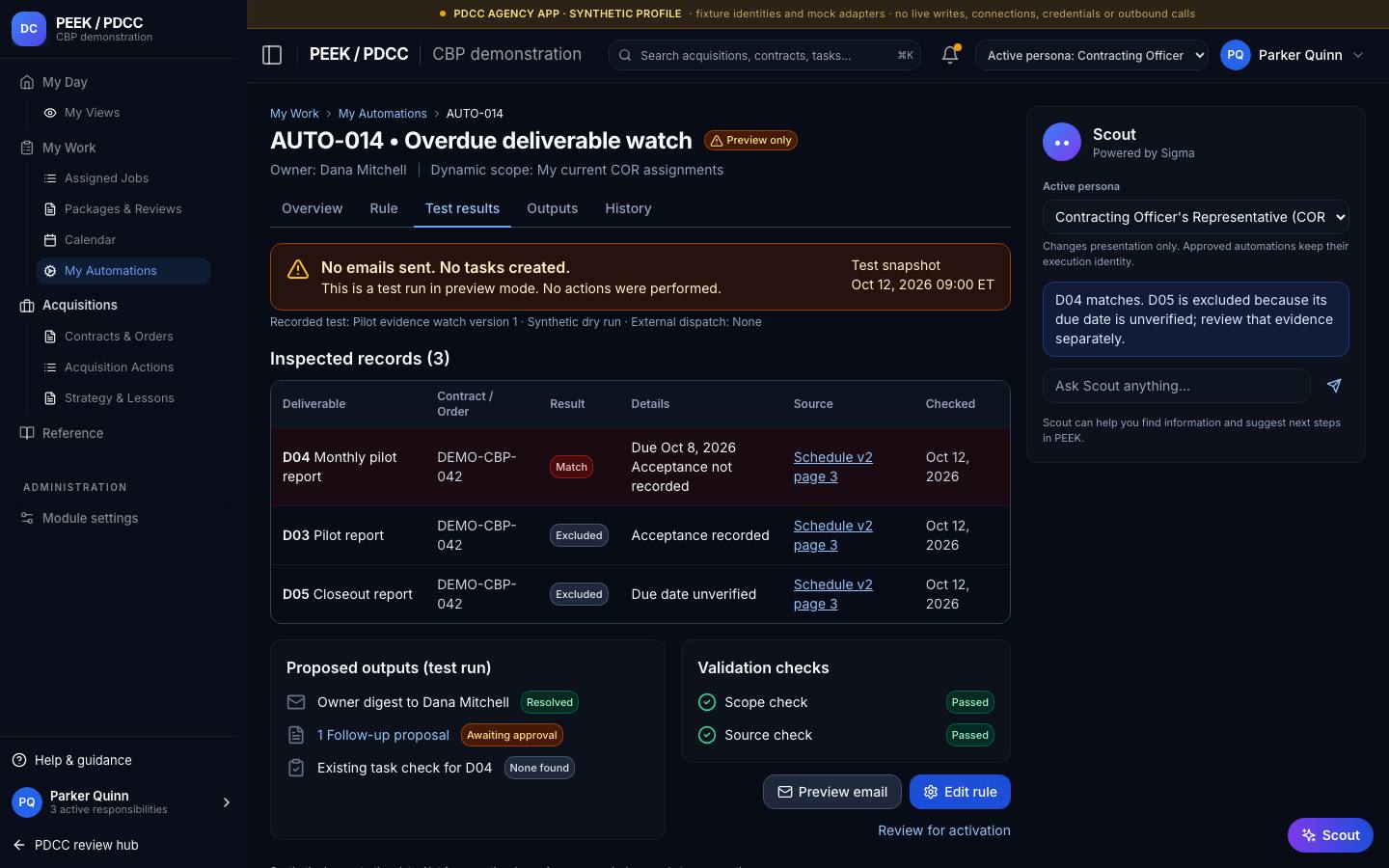Click the Preview email button
The height and width of the screenshot is (868, 1389).
coord(832,792)
